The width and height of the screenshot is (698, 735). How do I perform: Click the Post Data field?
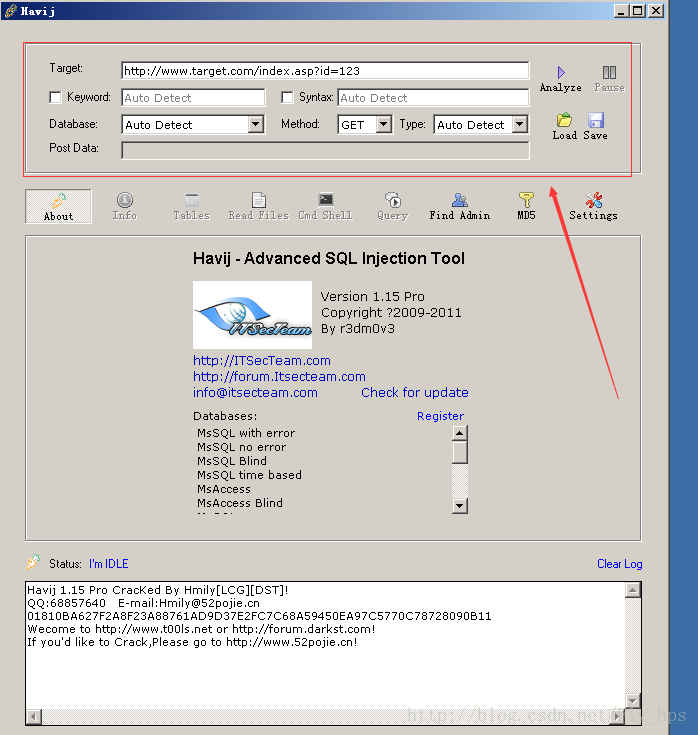coord(325,150)
